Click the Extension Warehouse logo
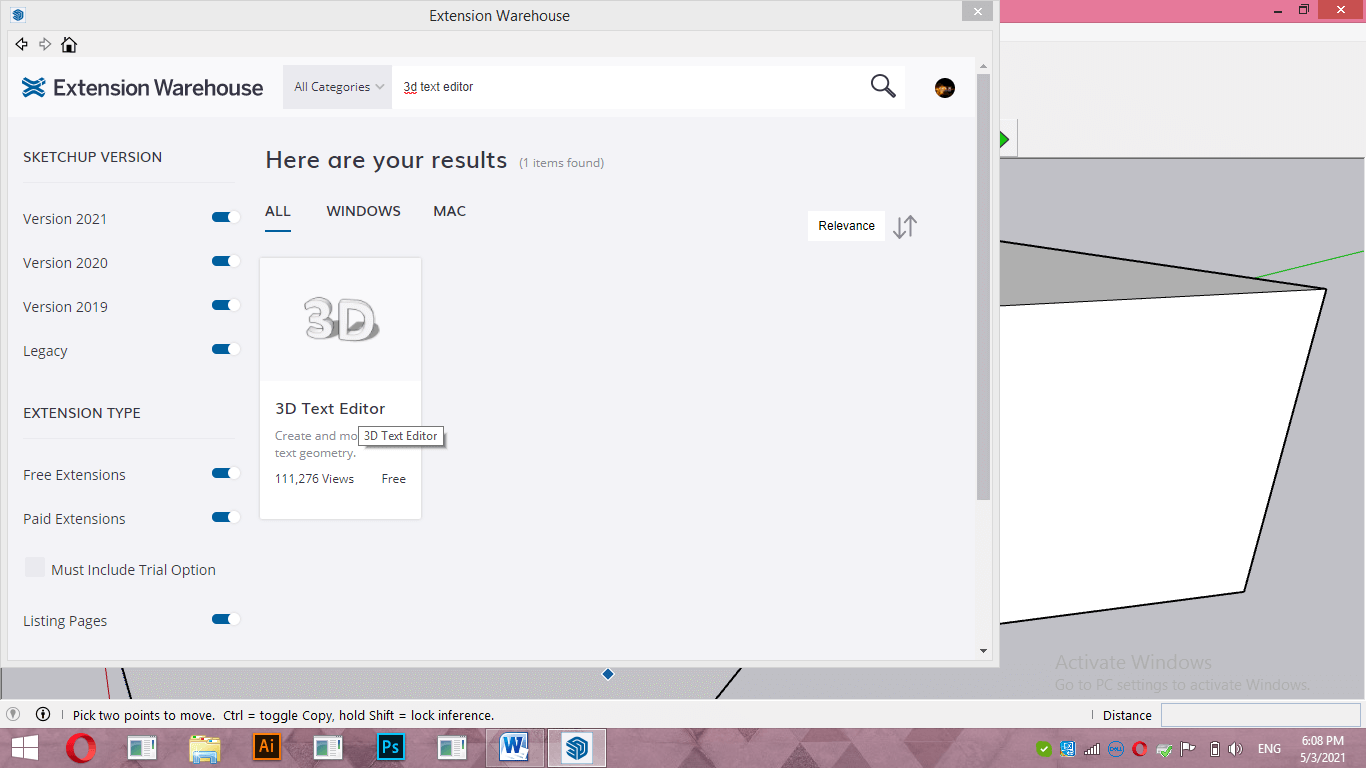The height and width of the screenshot is (768, 1366). [142, 88]
